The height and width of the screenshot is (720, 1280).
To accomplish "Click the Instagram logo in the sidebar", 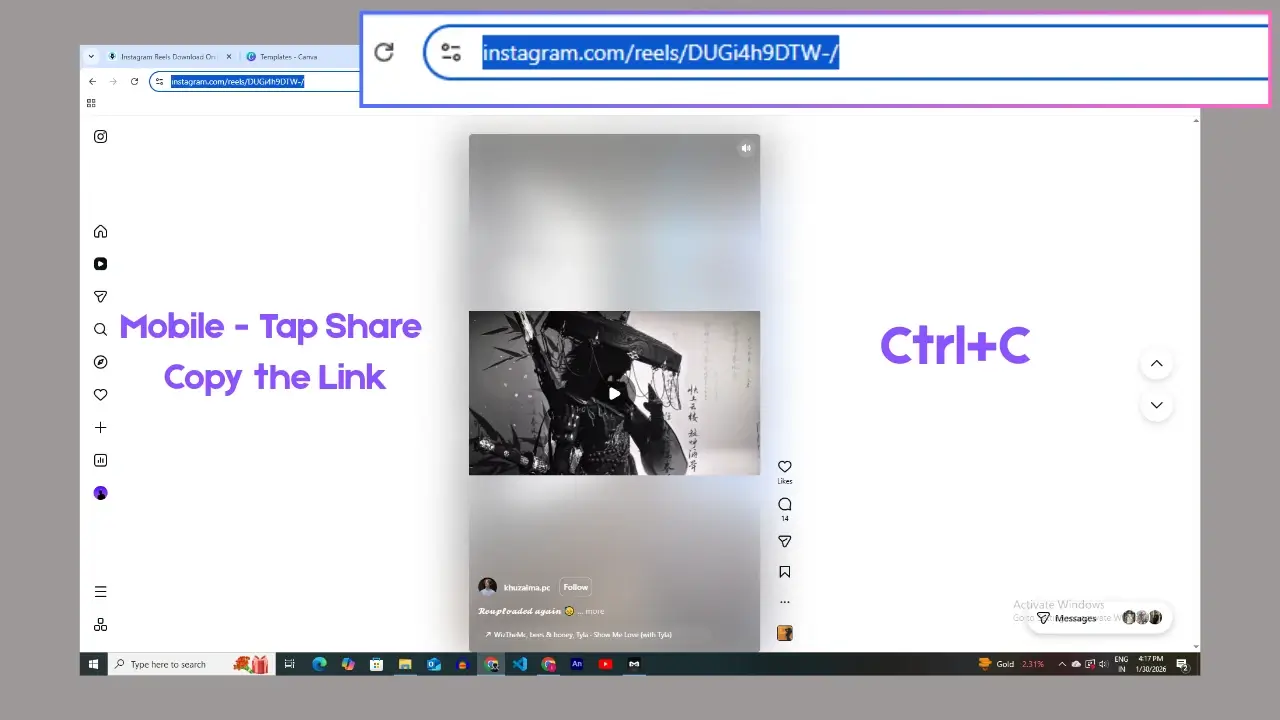I will coord(100,137).
